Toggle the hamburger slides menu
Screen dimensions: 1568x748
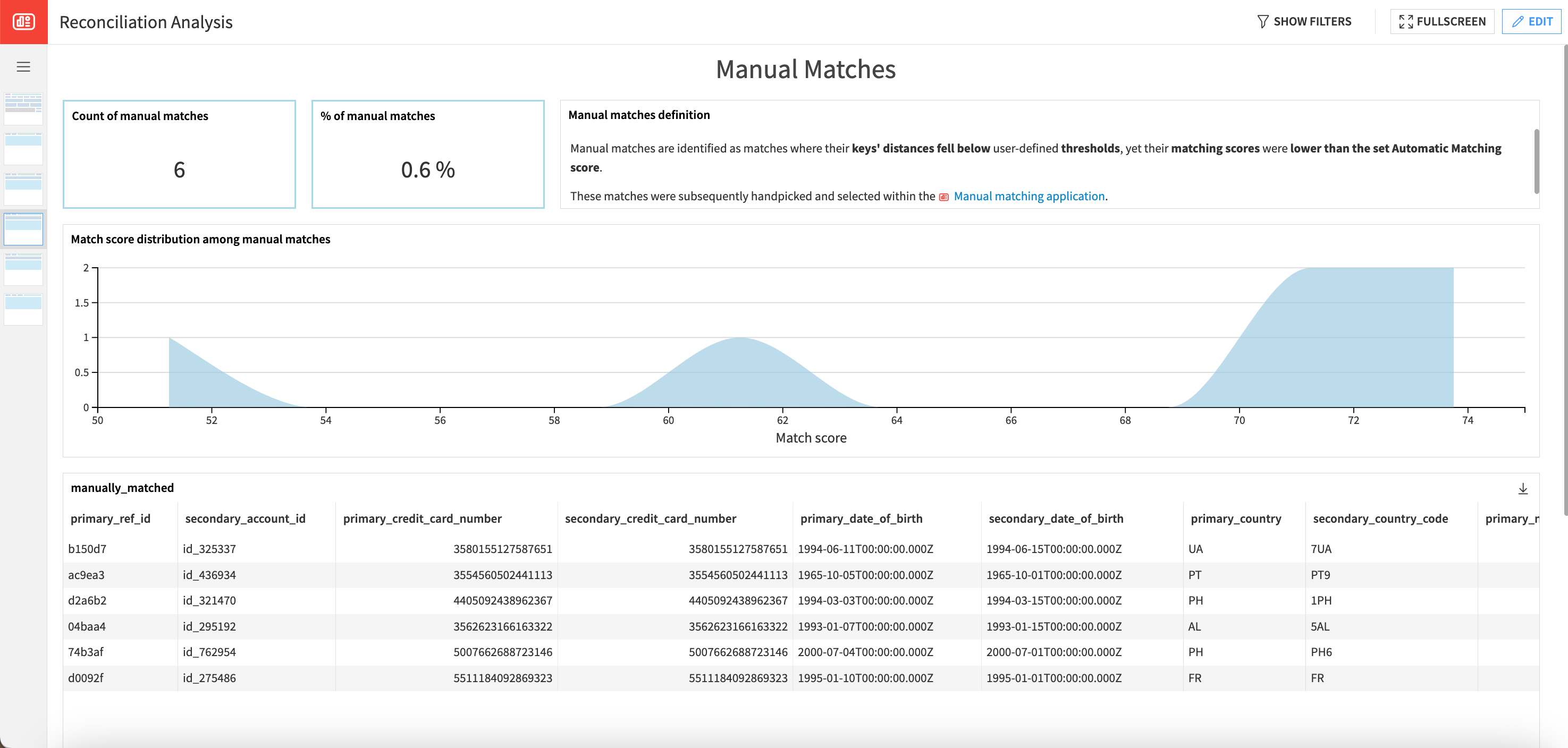24,67
